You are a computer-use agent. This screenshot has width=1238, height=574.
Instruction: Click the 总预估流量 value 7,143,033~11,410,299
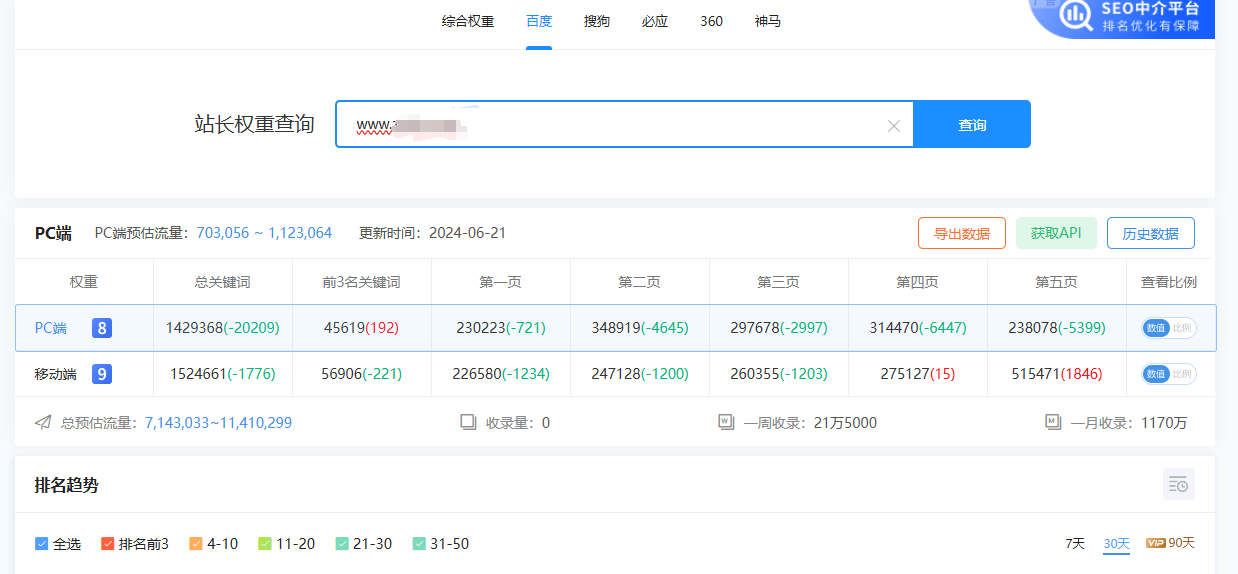218,423
